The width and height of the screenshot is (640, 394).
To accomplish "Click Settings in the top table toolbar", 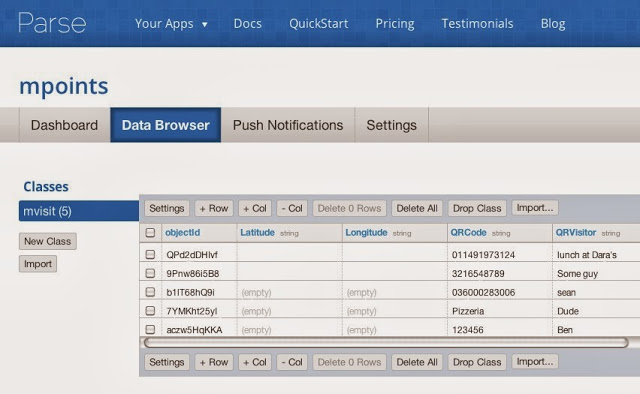I will point(167,208).
